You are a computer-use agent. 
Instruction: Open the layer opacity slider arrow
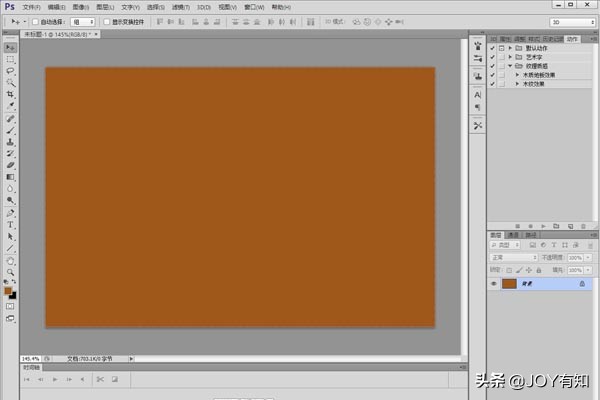(589, 258)
